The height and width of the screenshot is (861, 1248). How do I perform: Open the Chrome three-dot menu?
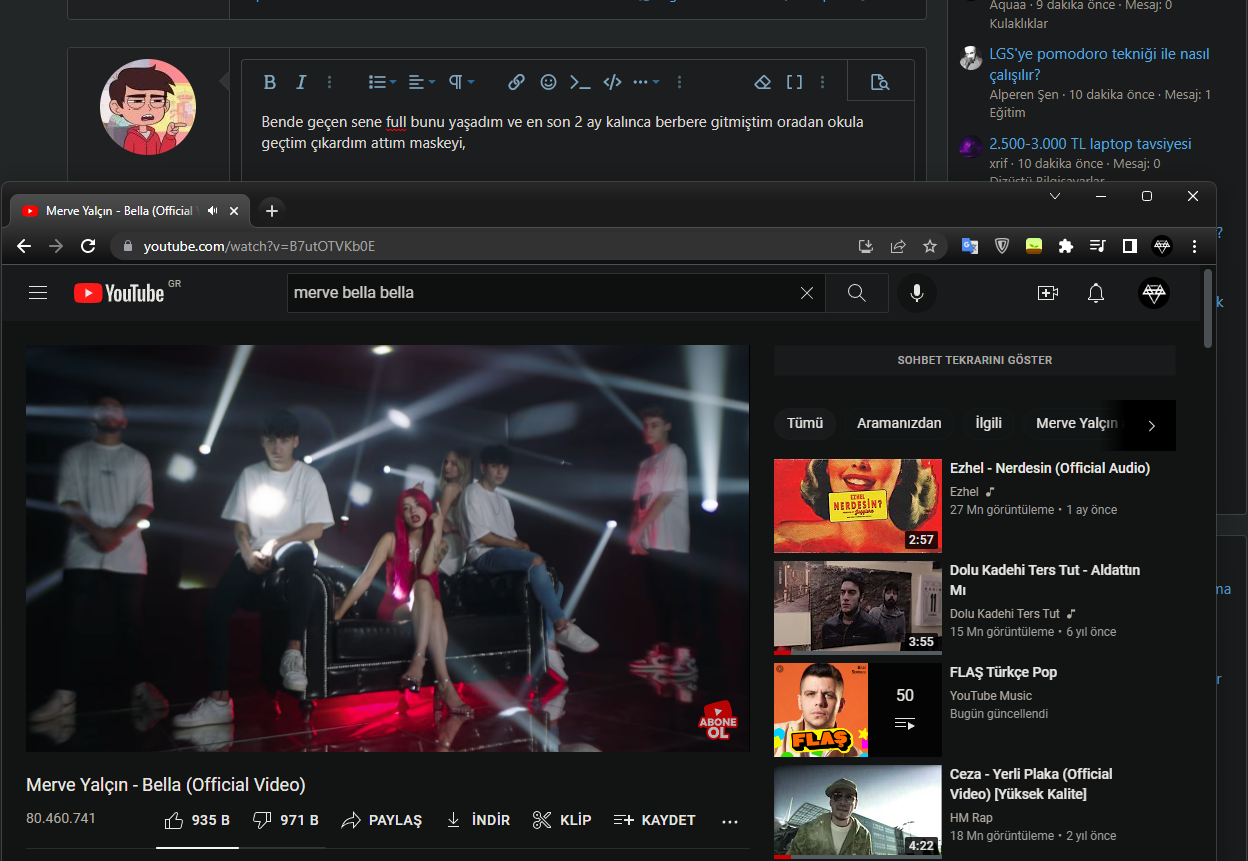click(x=1194, y=246)
